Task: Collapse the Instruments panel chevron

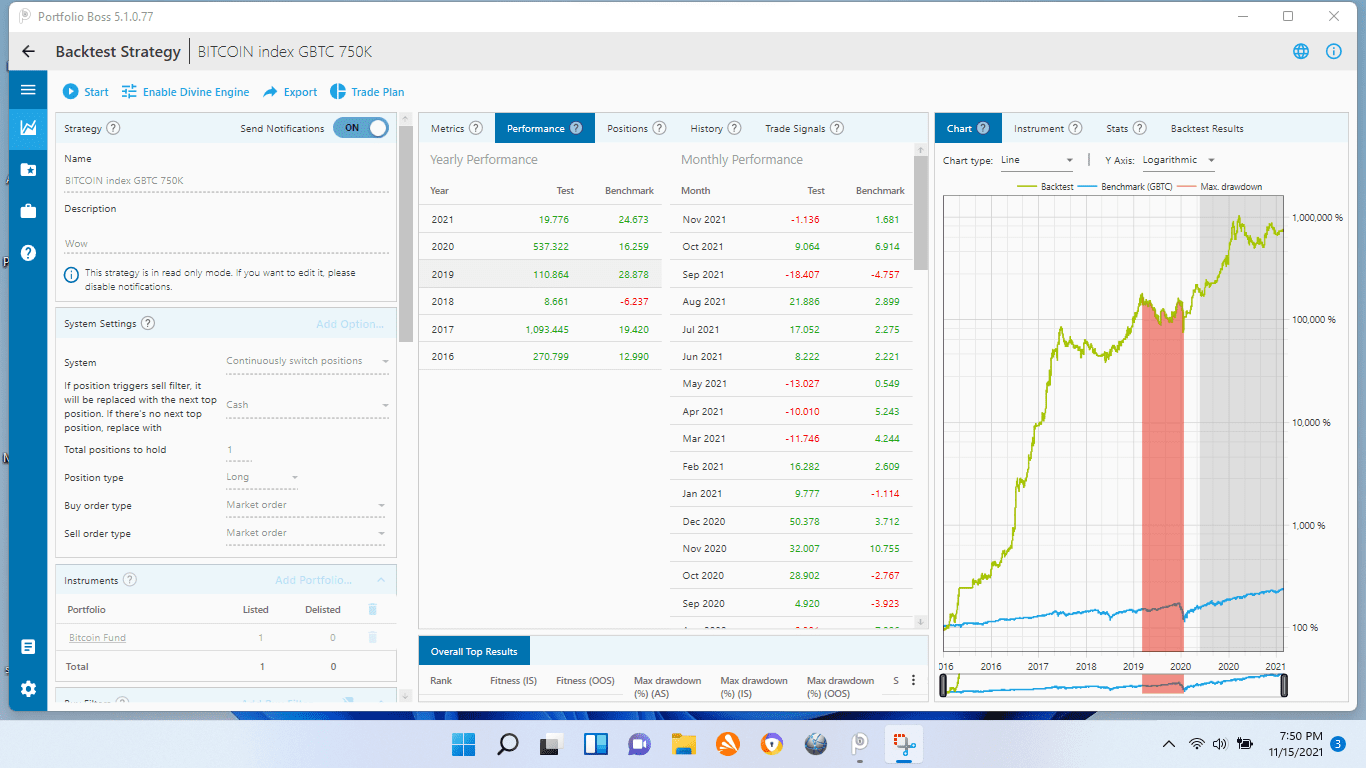Action: pos(381,580)
